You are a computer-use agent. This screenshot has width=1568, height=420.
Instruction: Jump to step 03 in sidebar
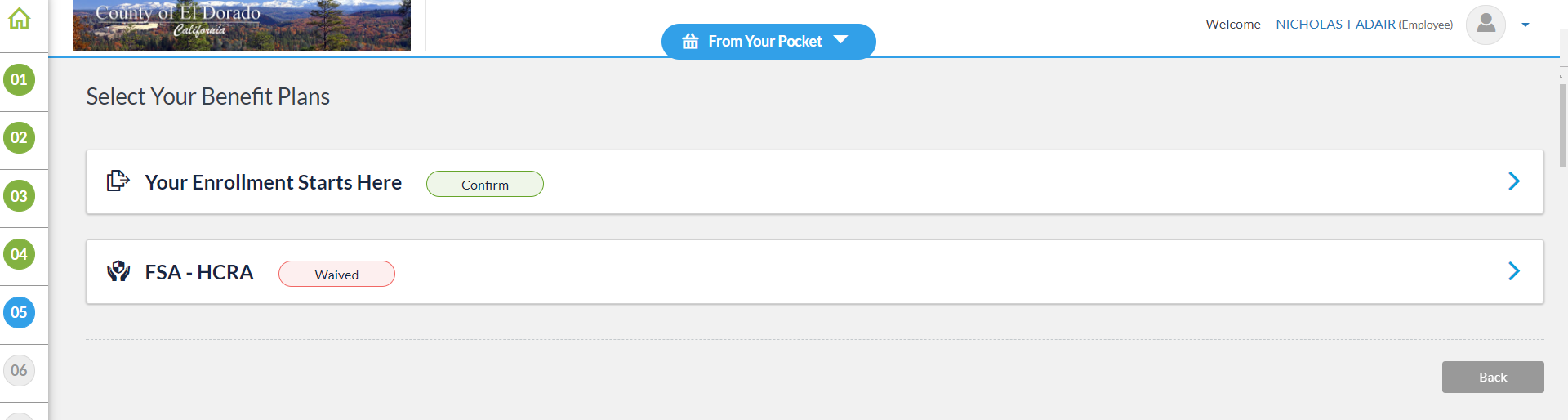coord(20,196)
